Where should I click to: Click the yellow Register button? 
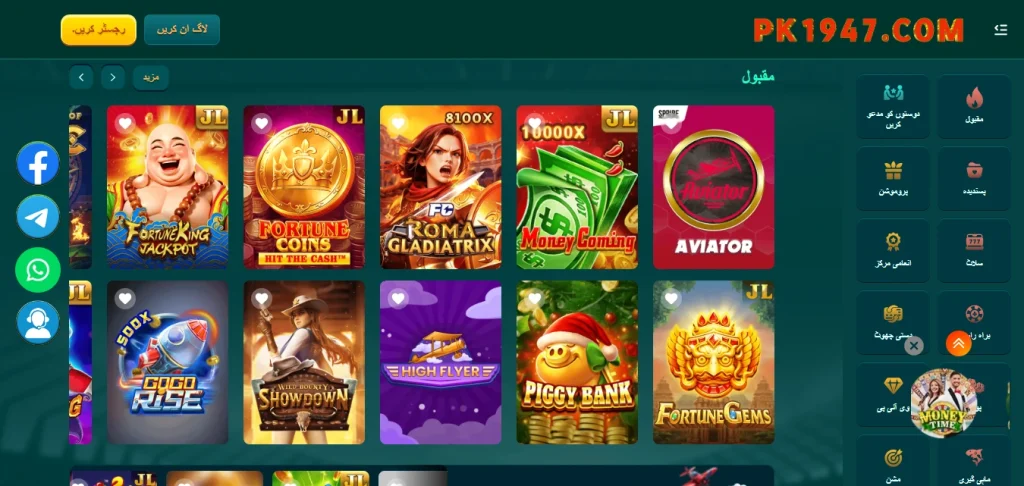pos(99,30)
